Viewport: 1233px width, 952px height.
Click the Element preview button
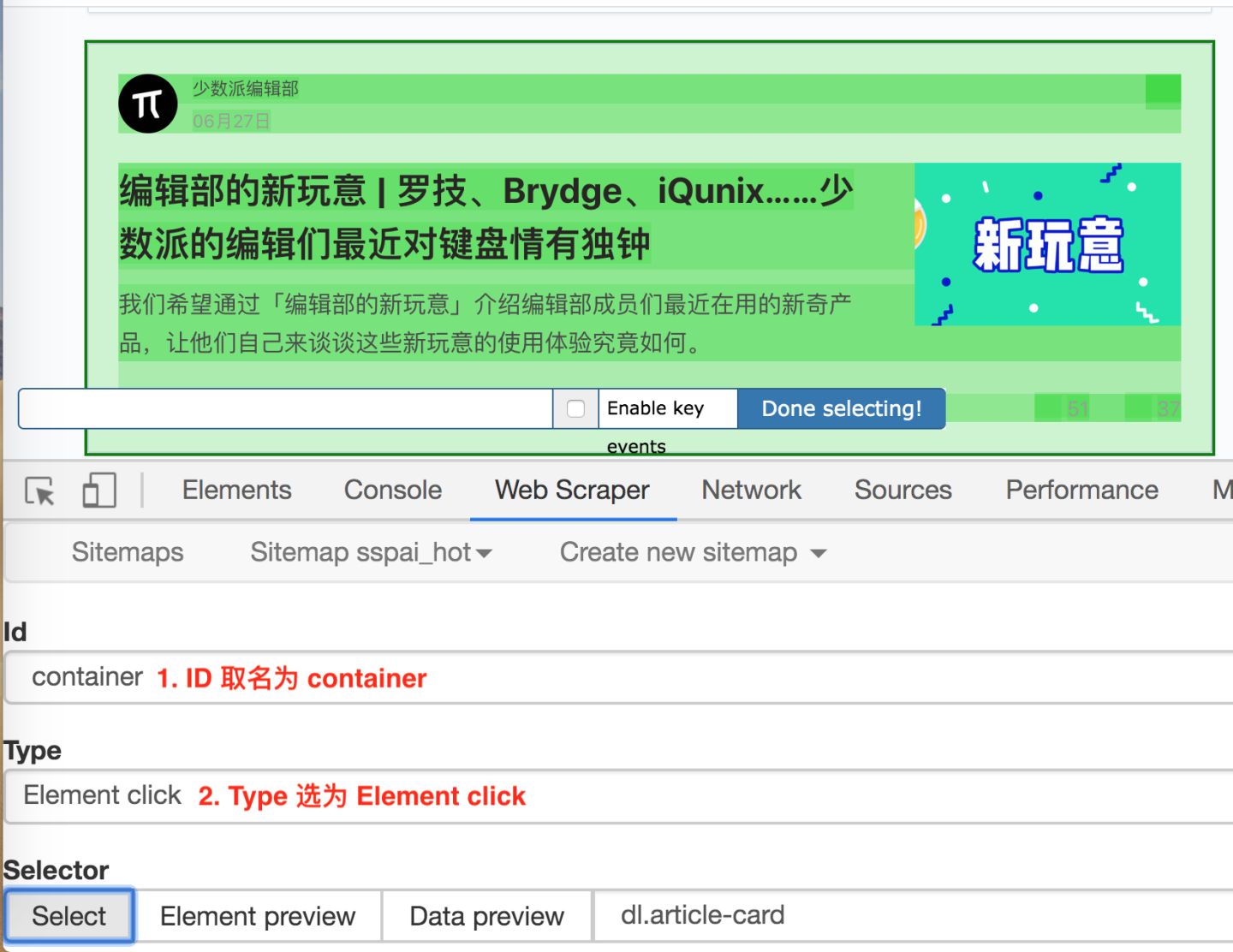258,916
